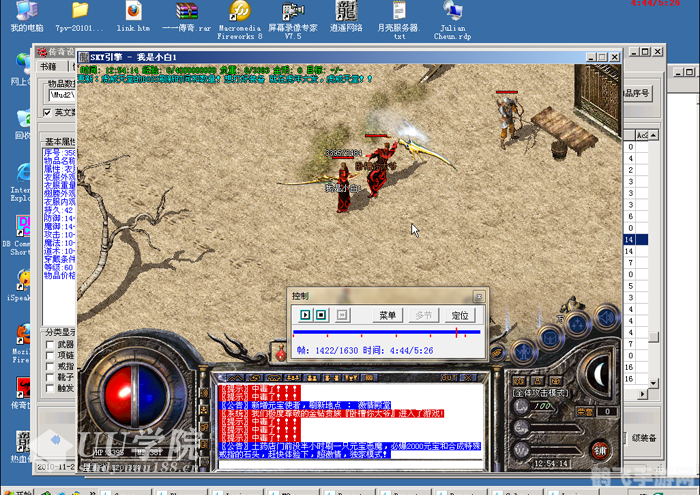Screen dimensions: 700x495
Task: Toggle the 戒指 category checkbox
Action: (50, 368)
